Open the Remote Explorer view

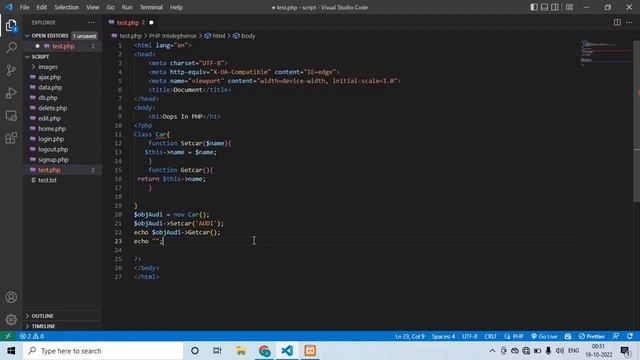pyautogui.click(x=11, y=116)
